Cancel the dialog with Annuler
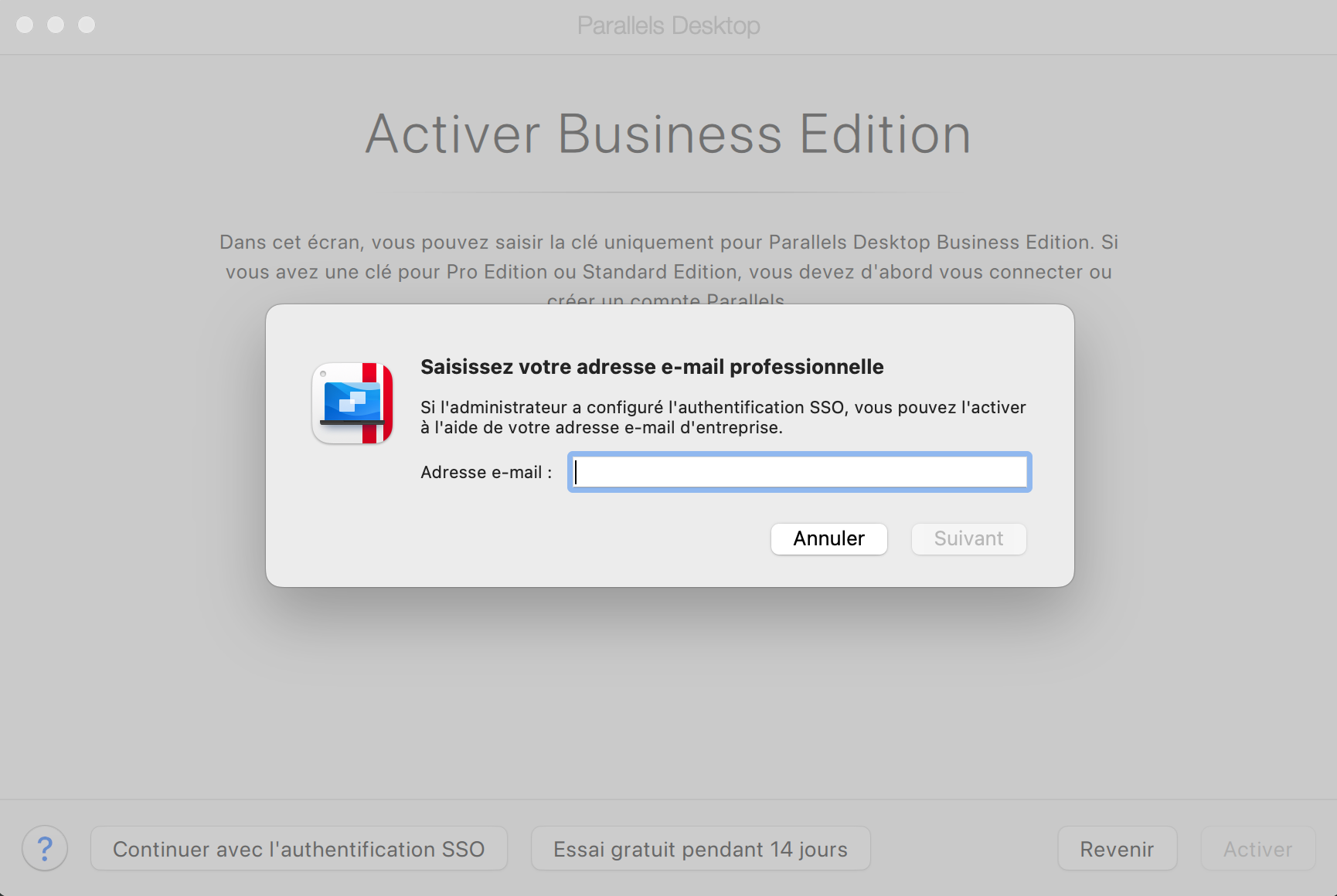 pos(828,538)
